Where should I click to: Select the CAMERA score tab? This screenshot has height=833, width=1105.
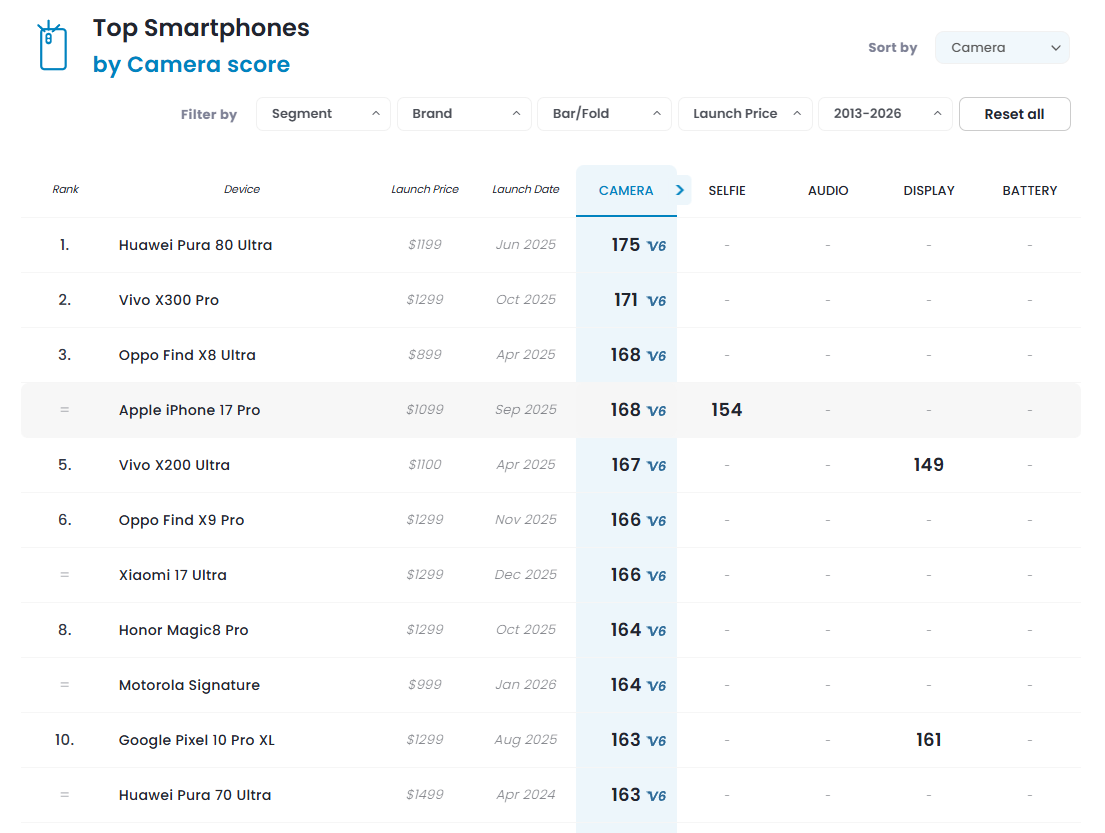[x=626, y=190]
